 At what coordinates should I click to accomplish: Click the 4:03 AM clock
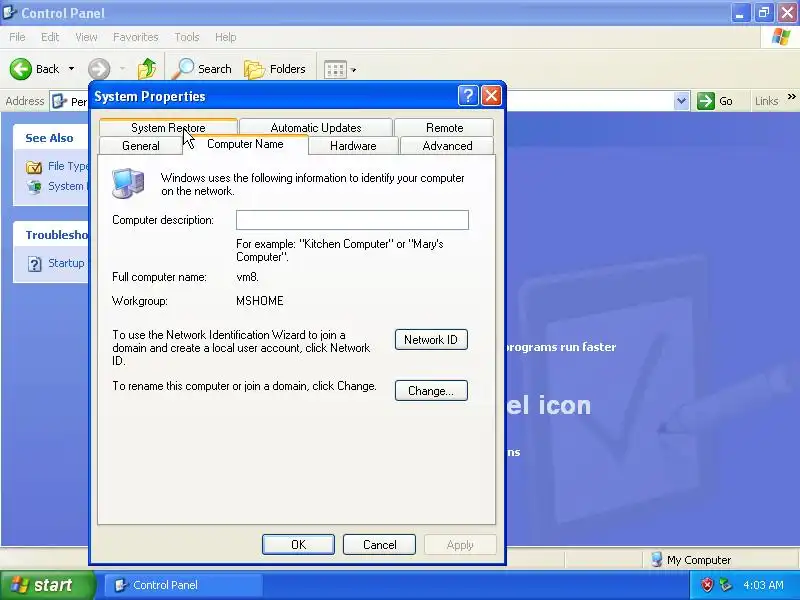pos(763,585)
